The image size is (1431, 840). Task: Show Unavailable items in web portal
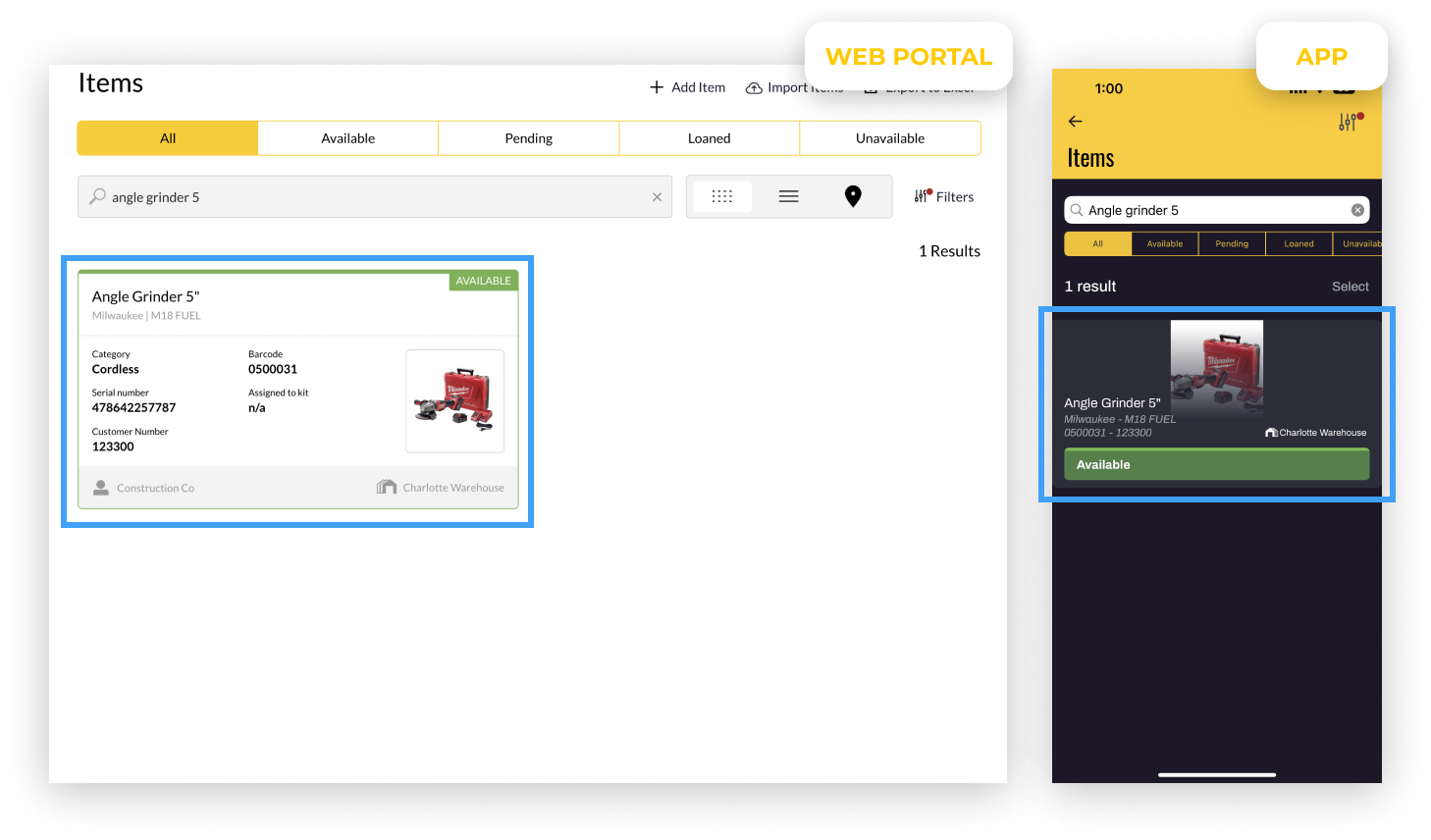(x=889, y=138)
